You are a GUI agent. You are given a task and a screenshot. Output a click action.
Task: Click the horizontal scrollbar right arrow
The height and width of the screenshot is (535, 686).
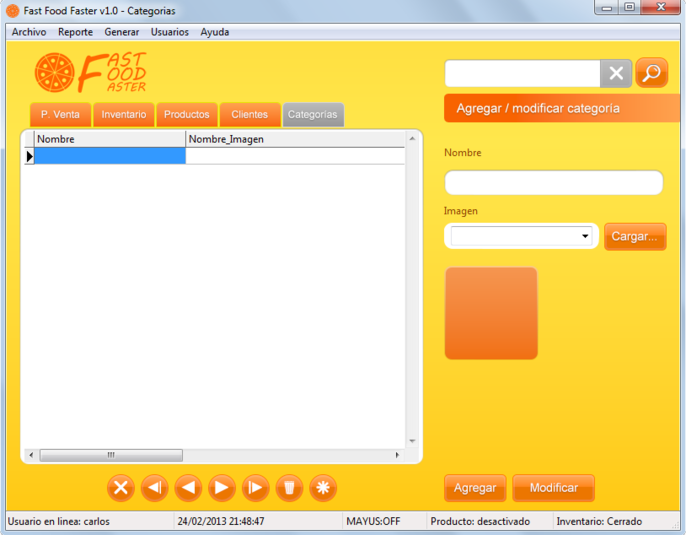click(397, 455)
